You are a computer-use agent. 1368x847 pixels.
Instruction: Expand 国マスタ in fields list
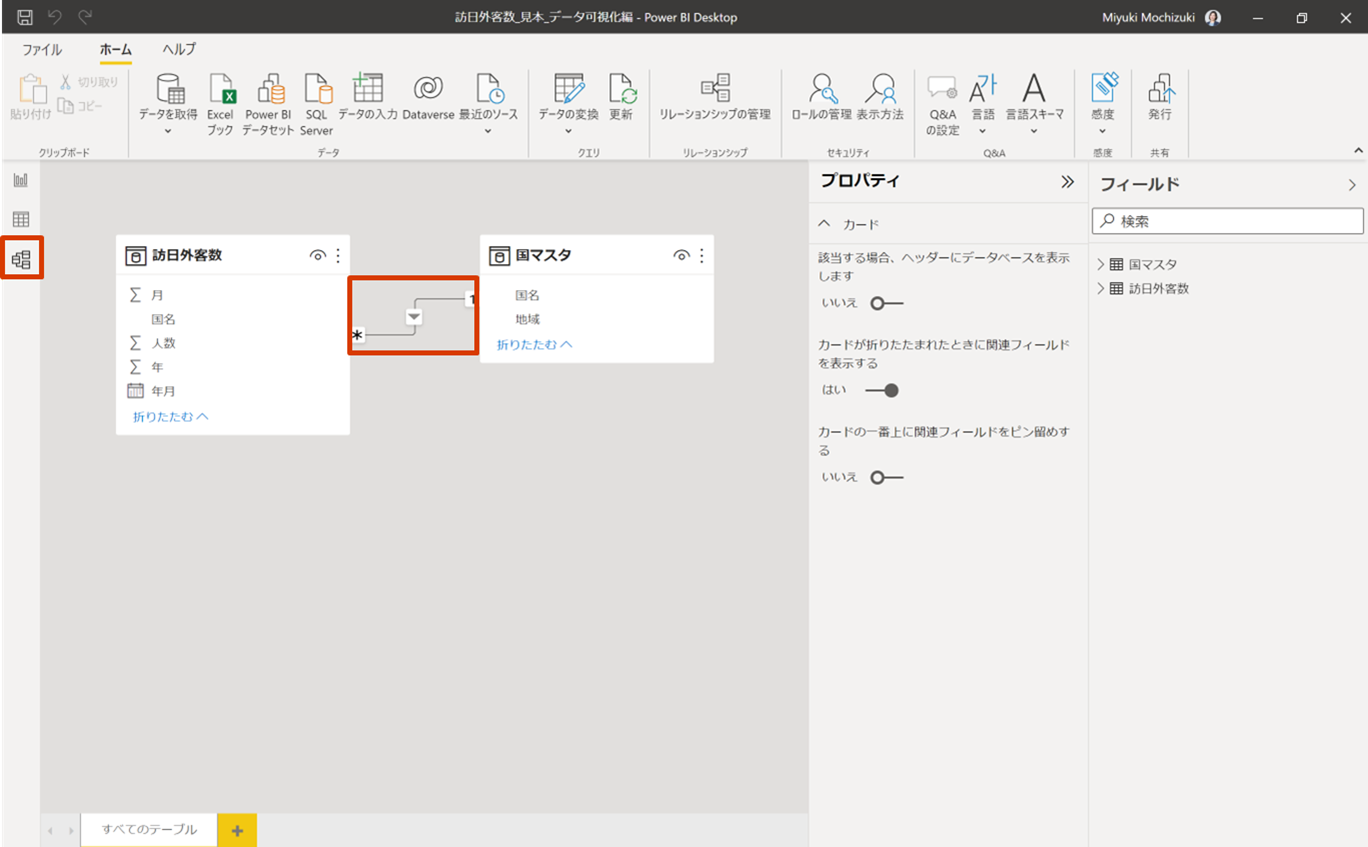point(1101,264)
